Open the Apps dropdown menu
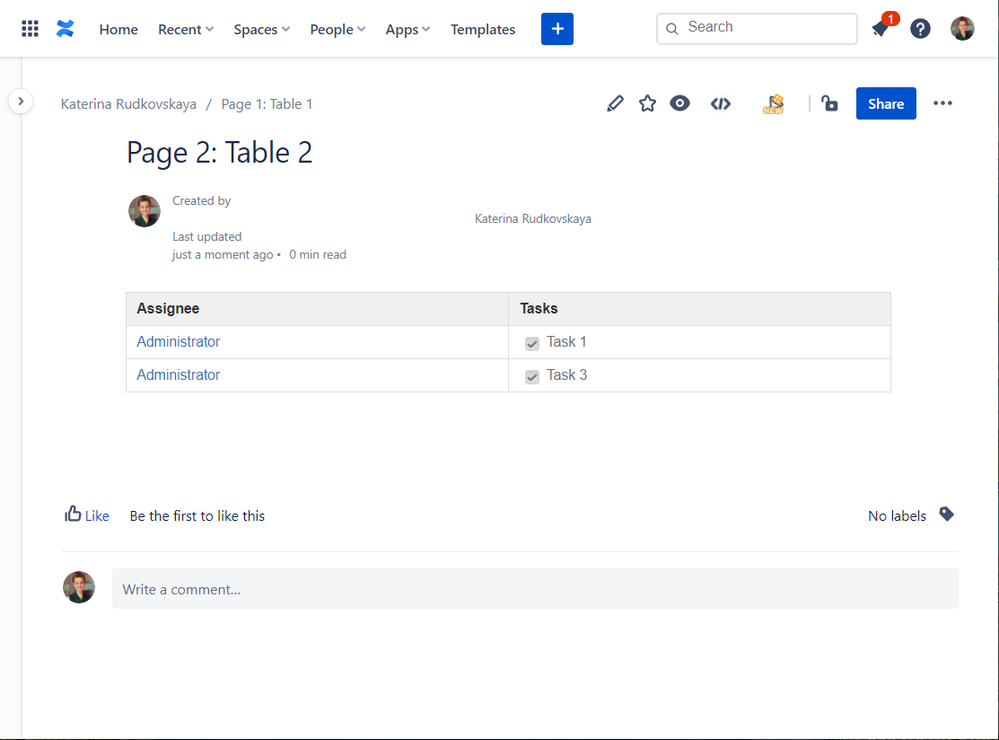Image resolution: width=999 pixels, height=740 pixels. tap(408, 29)
